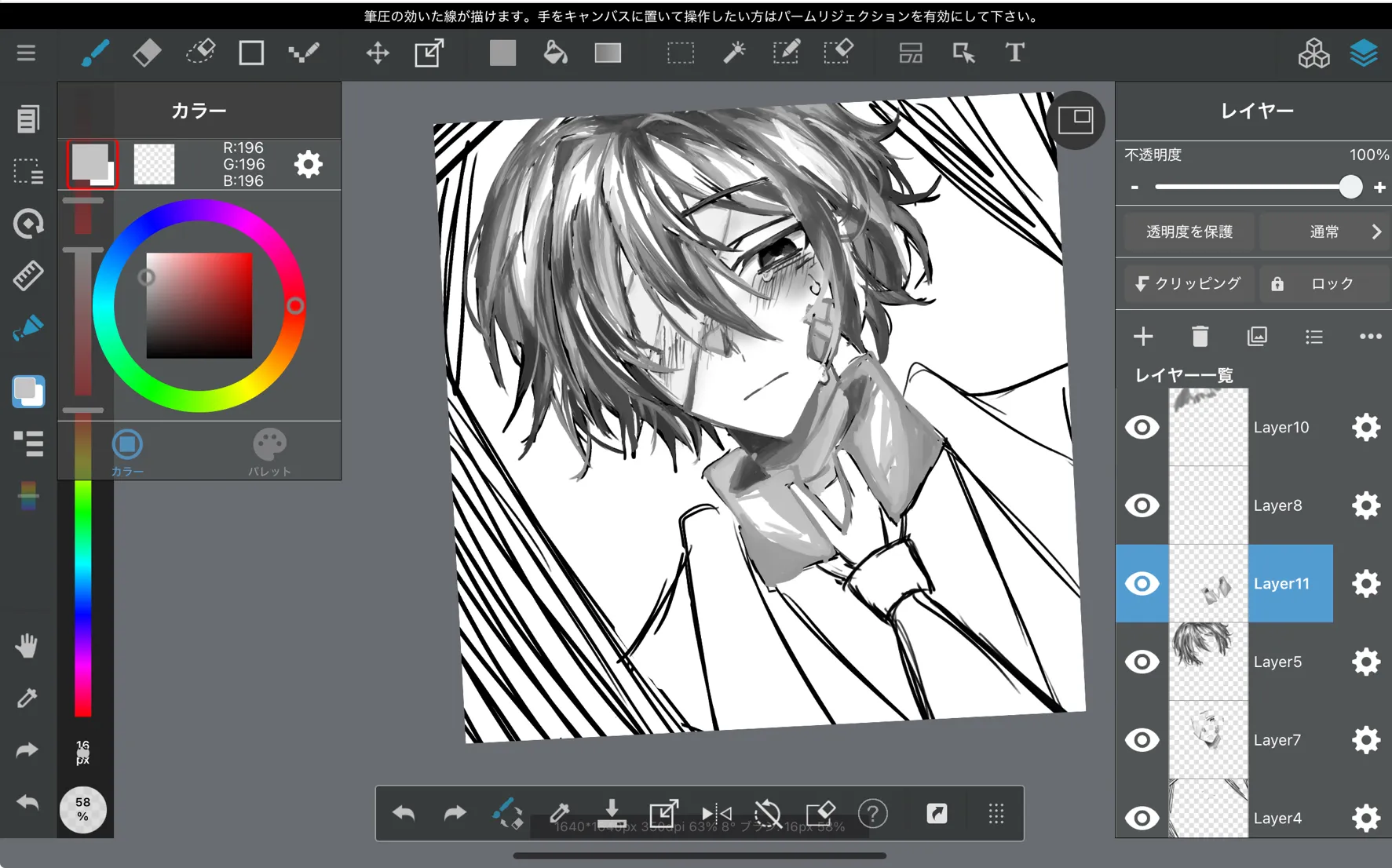The image size is (1392, 868).
Task: Select the Gradient tool
Action: tap(608, 53)
